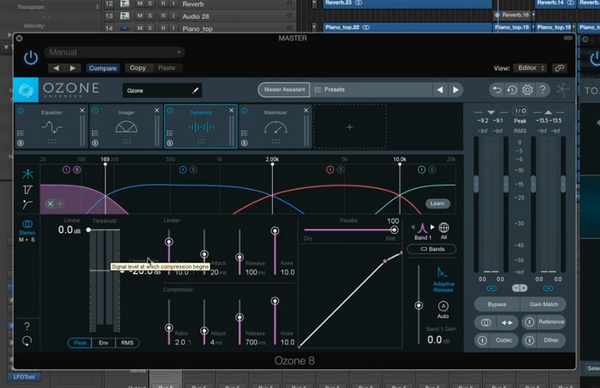Go to the previous plugin setting arrow
The image size is (600, 388).
[56, 68]
